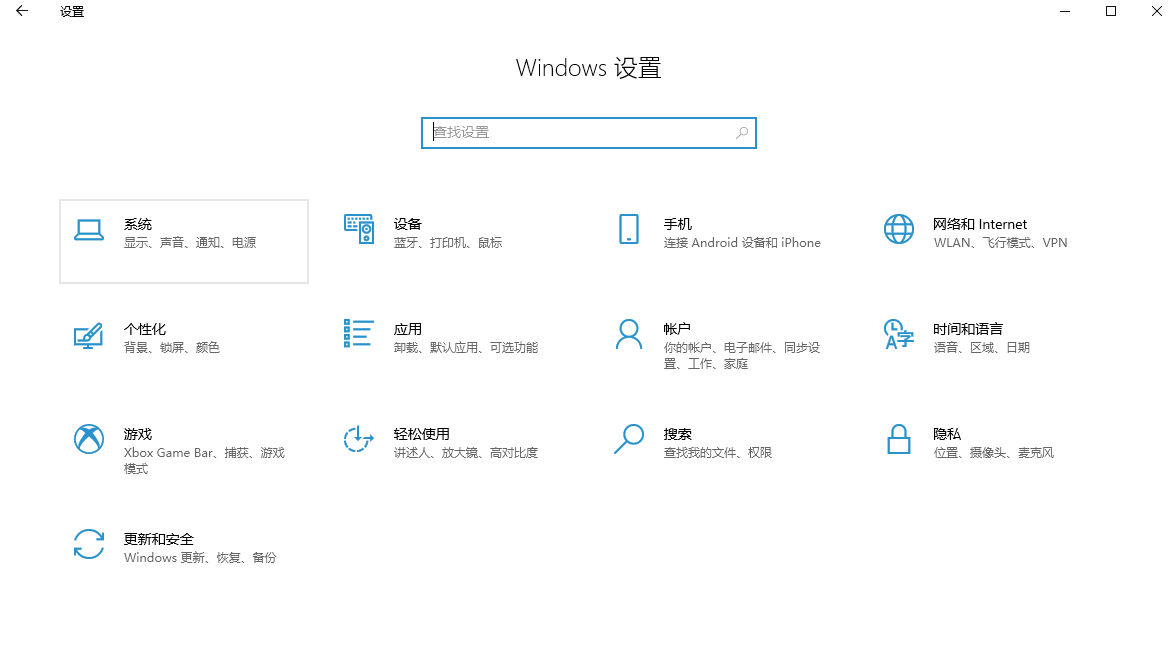This screenshot has height=645, width=1172.
Task: Select the 查找设置 search box
Action: pyautogui.click(x=588, y=132)
